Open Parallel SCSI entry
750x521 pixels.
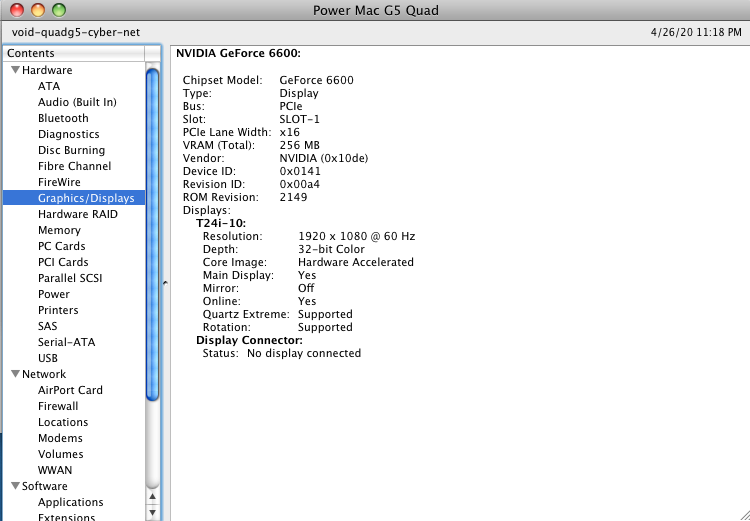70,278
